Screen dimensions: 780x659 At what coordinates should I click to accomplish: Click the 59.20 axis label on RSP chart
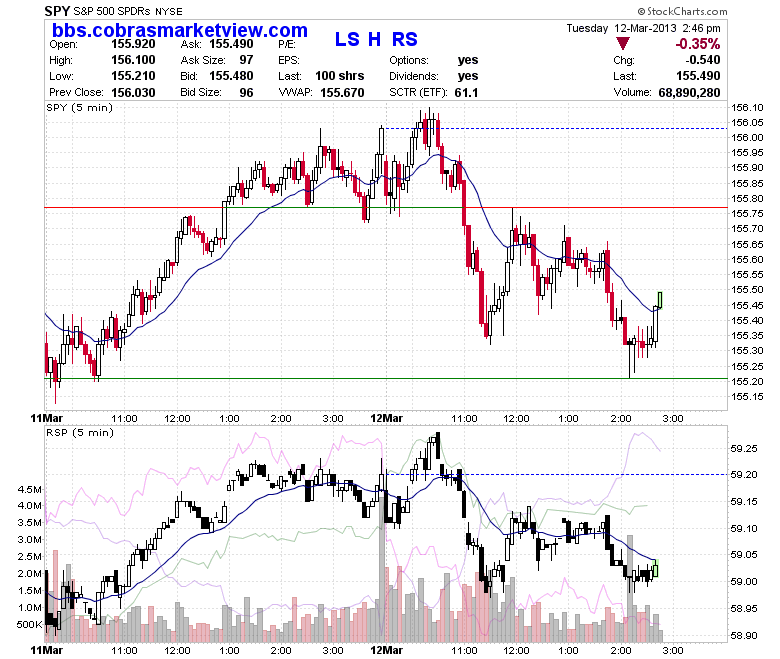[x=744, y=474]
